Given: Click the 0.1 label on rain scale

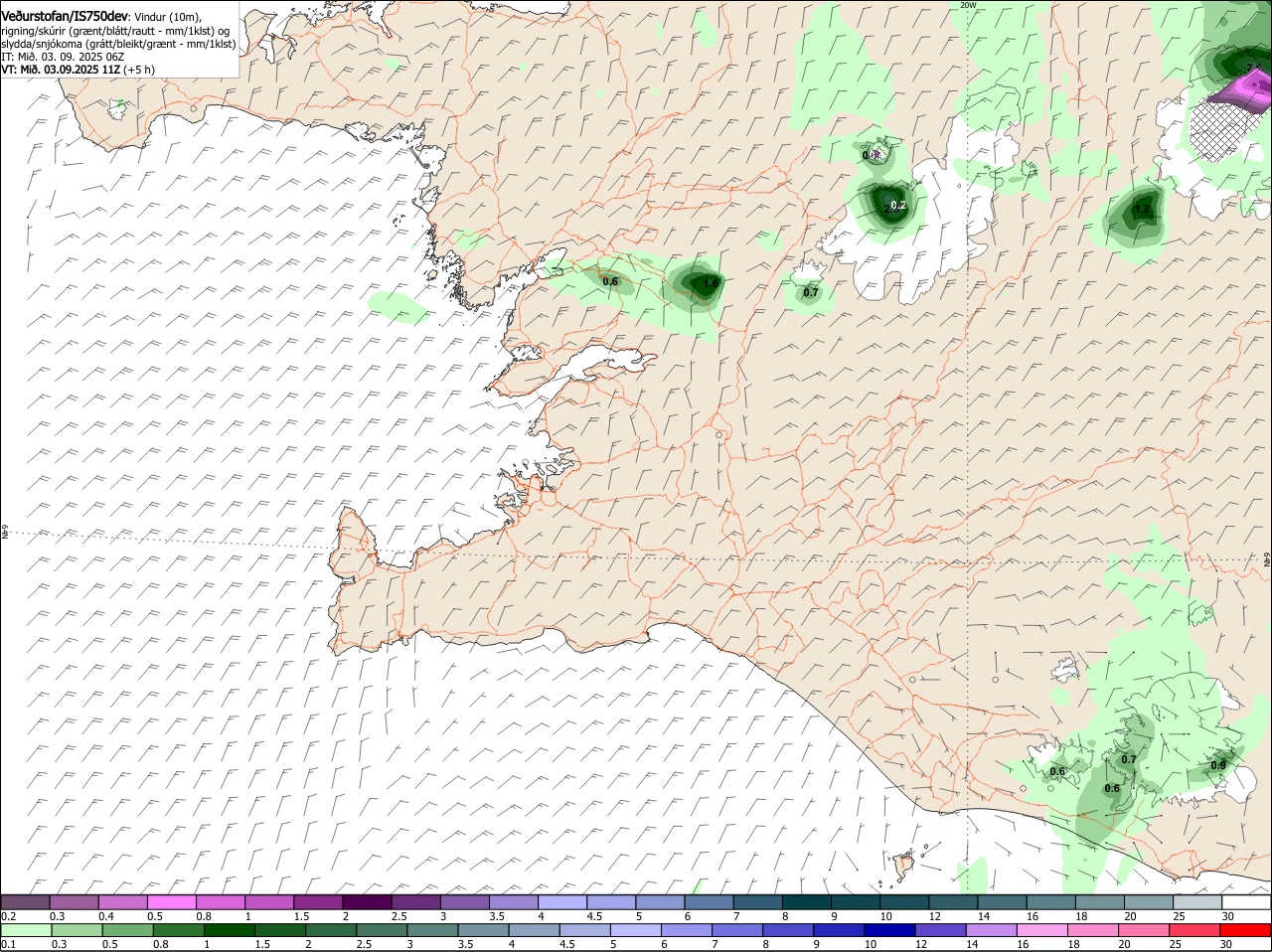Looking at the screenshot, I should click(8, 944).
